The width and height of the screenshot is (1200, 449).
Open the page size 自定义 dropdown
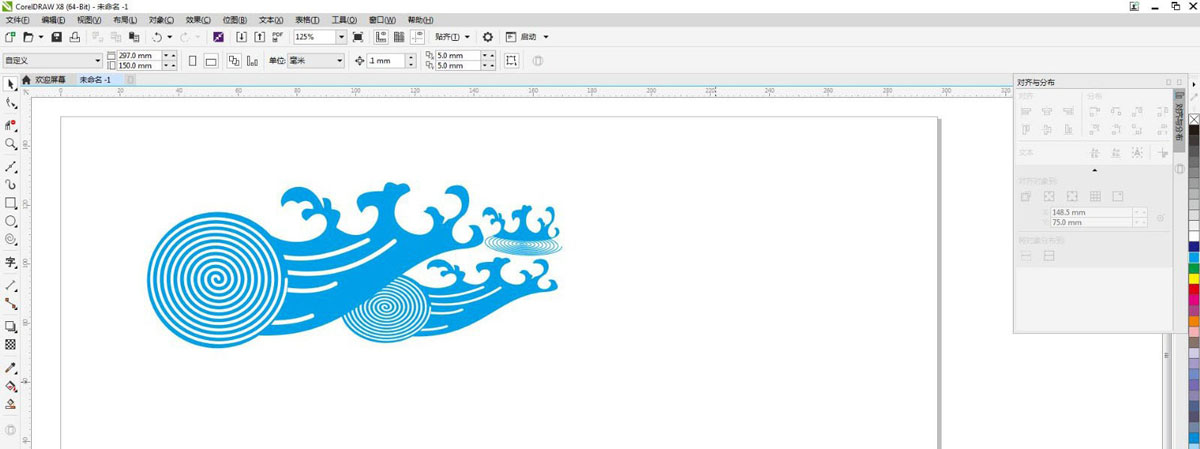(97, 61)
